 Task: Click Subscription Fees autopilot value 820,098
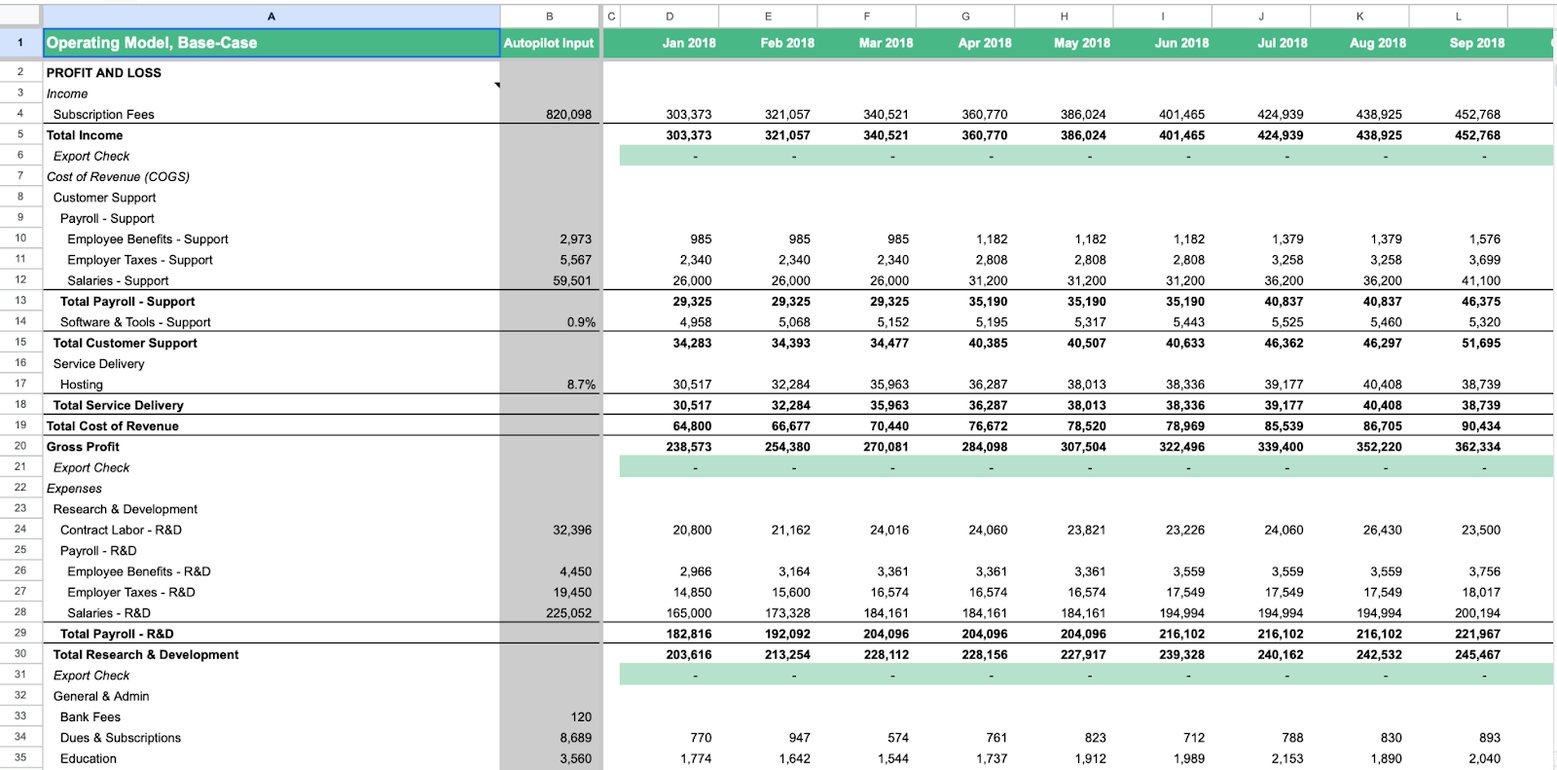[x=549, y=115]
